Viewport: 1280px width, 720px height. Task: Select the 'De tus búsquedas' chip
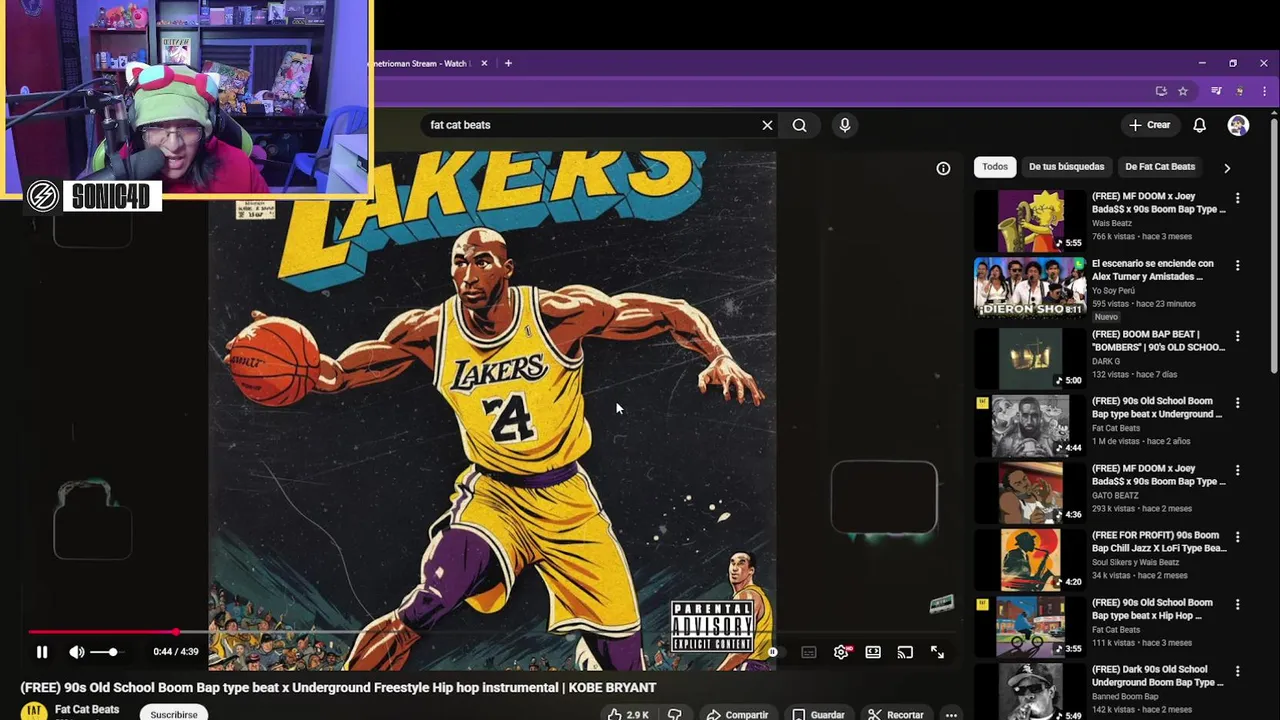click(x=1066, y=167)
